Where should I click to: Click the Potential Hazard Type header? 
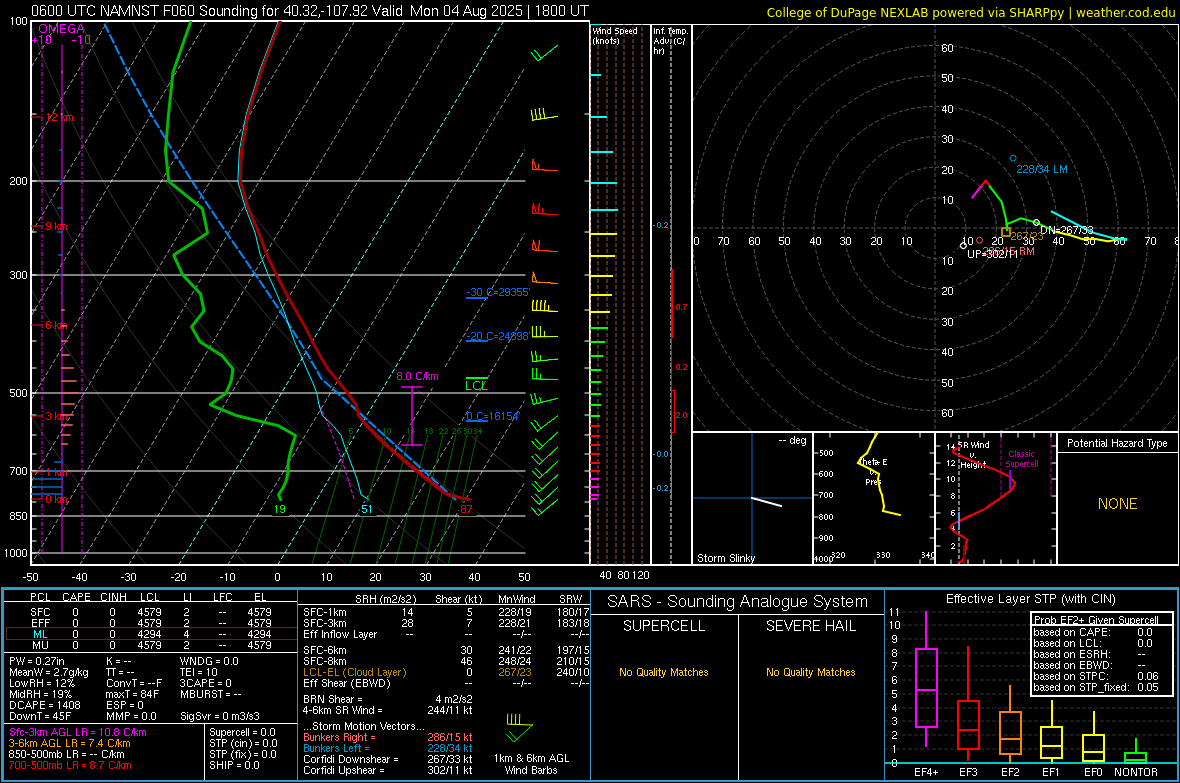(x=1118, y=443)
